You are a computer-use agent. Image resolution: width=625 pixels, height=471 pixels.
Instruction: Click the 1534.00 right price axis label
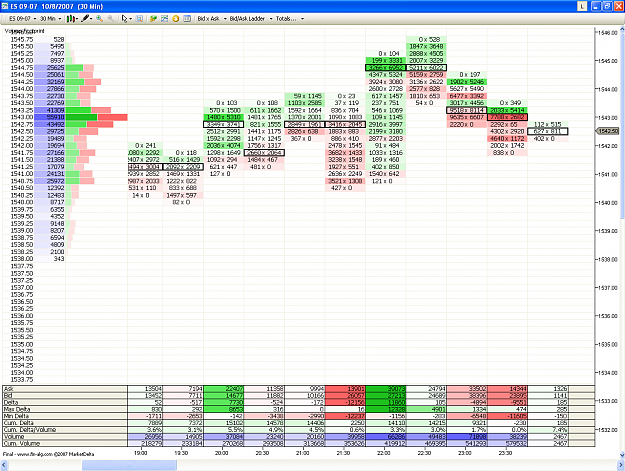point(609,373)
